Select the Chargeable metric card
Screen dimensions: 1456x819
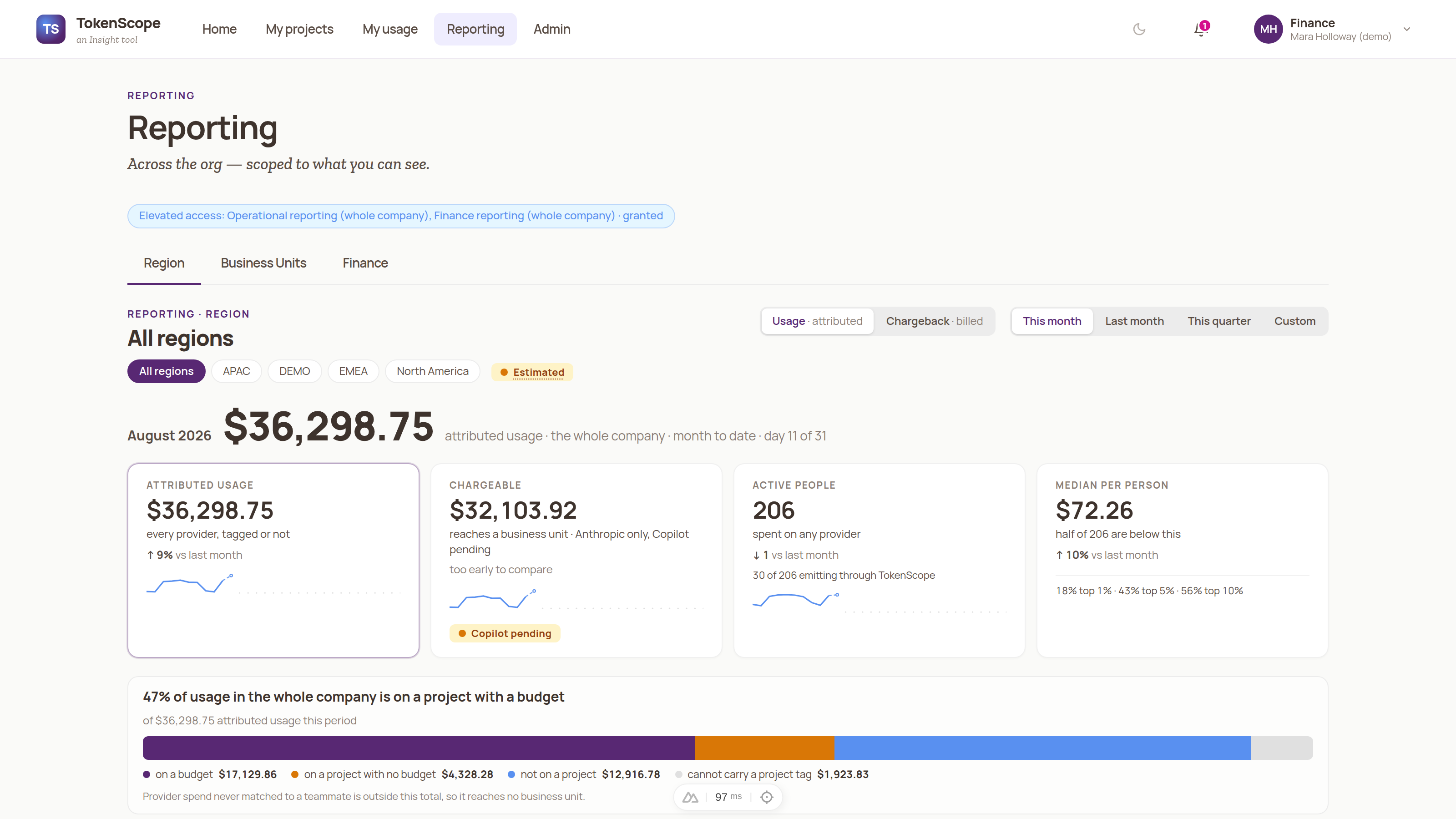point(576,561)
